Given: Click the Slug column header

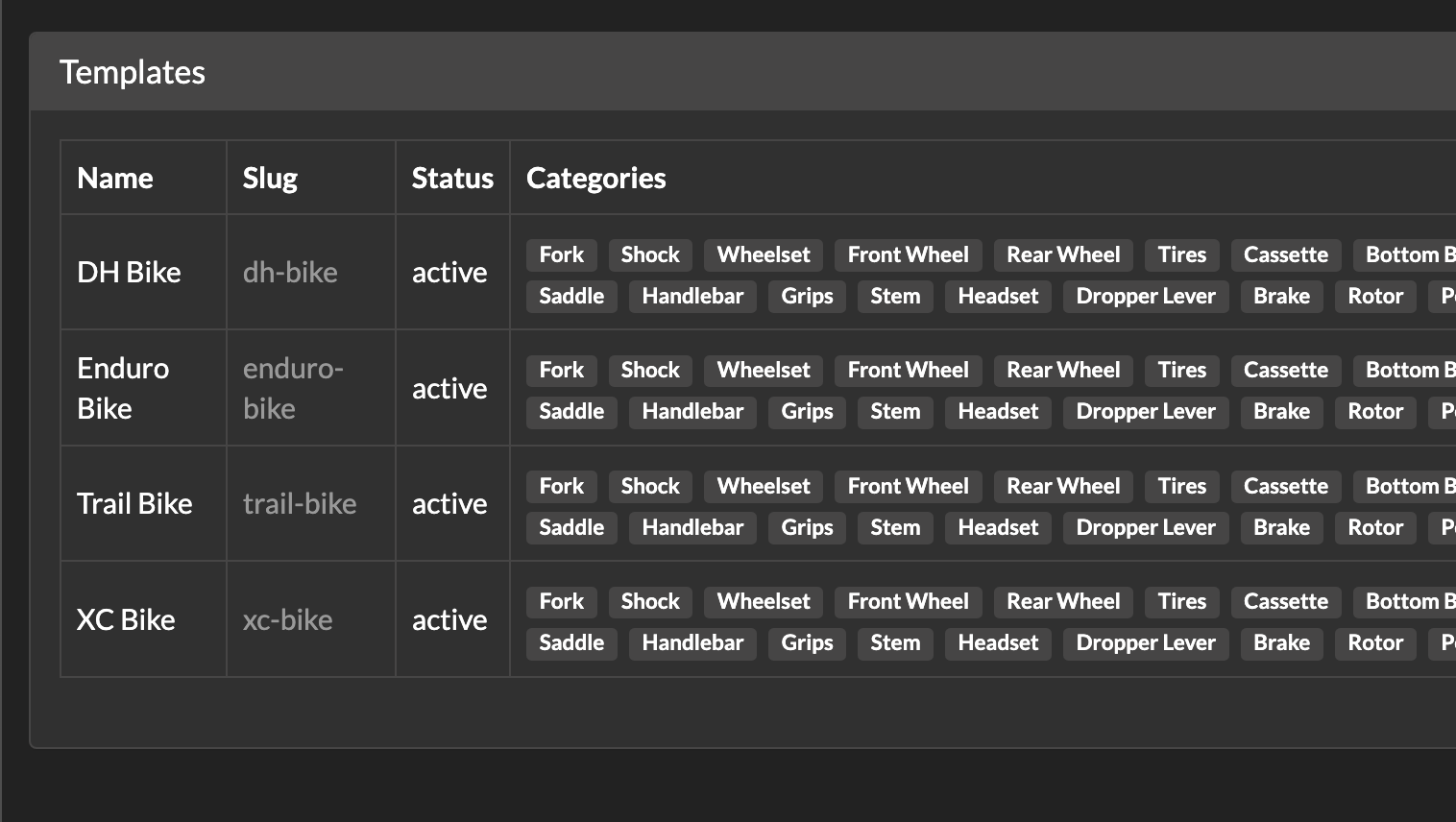Looking at the screenshot, I should coord(270,179).
